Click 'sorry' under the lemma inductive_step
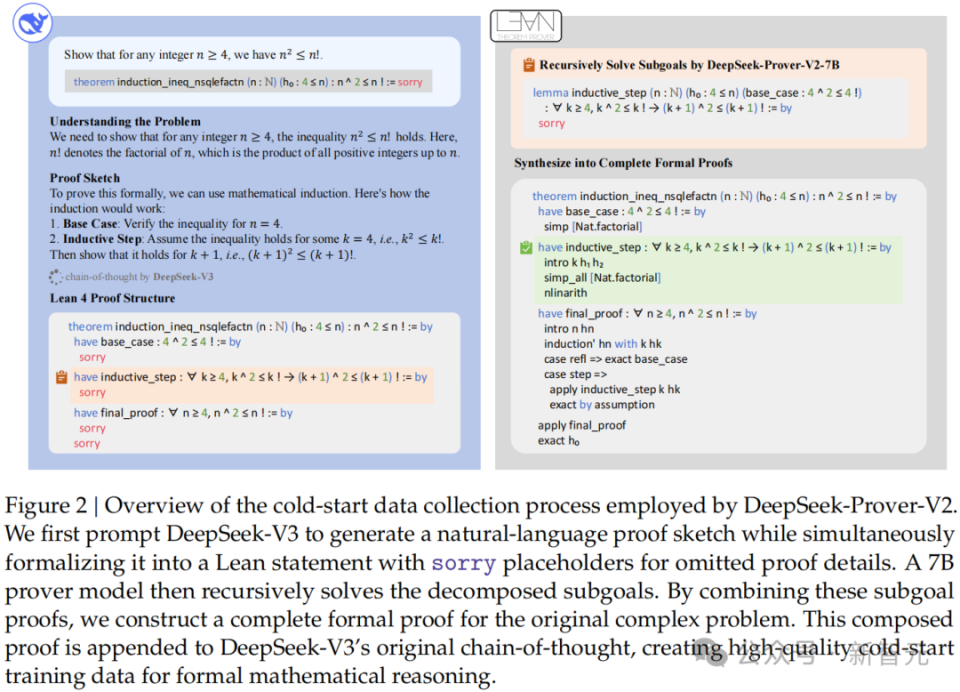Screen dimensions: 960x692 [552, 123]
